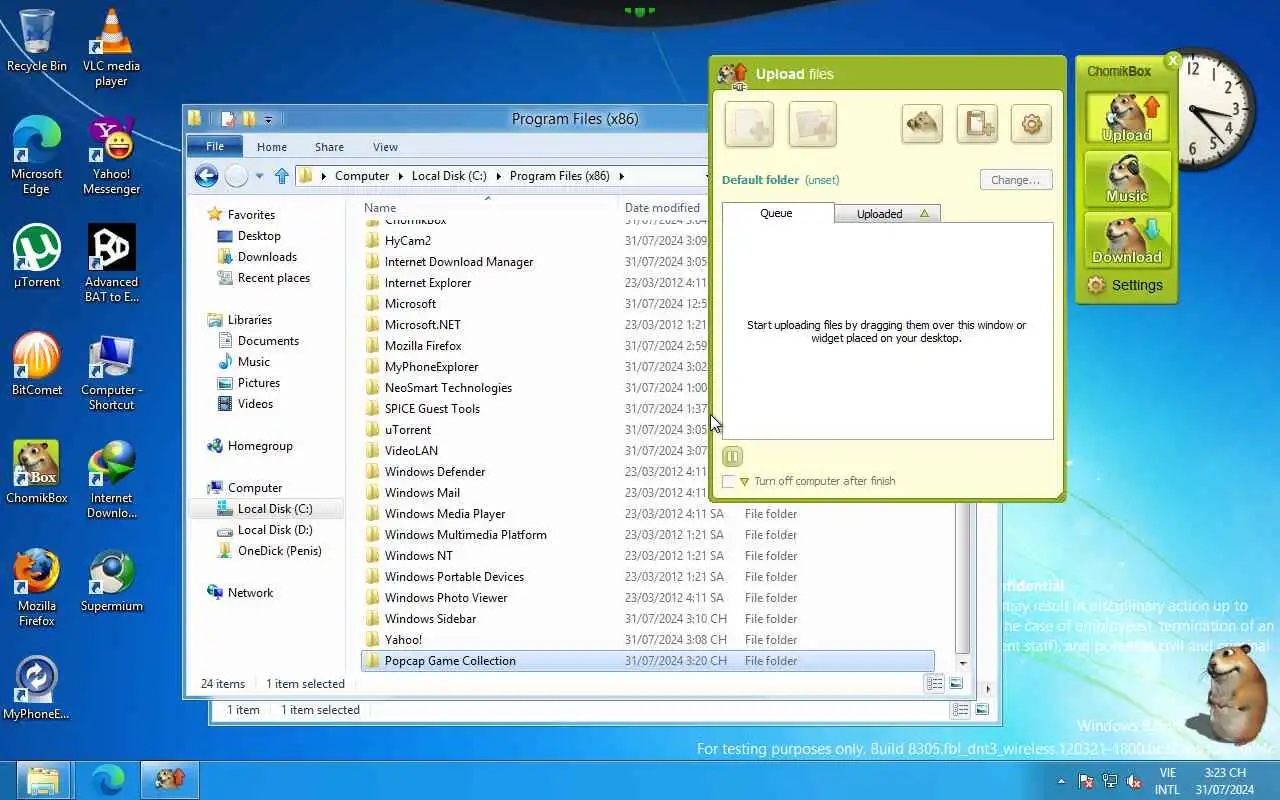This screenshot has height=800, width=1280.
Task: Click ChomikBox taskbar button
Action: coord(170,780)
